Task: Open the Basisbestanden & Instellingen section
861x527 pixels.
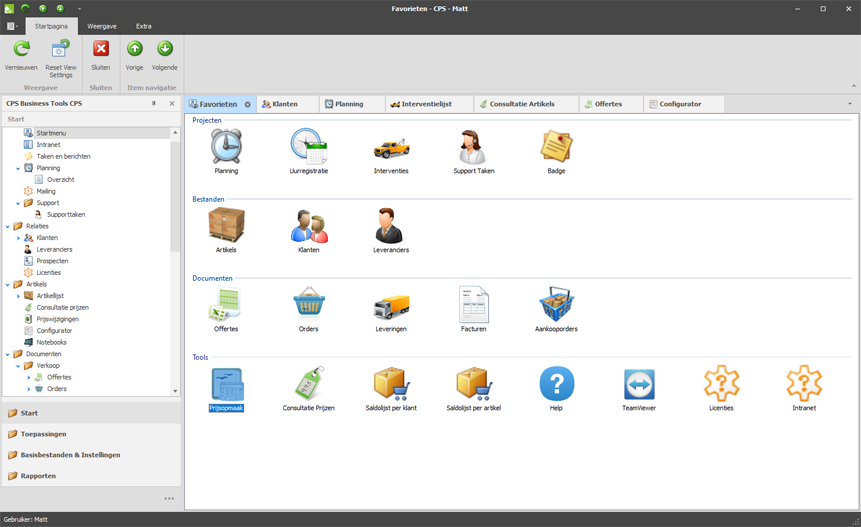Action: click(70, 455)
